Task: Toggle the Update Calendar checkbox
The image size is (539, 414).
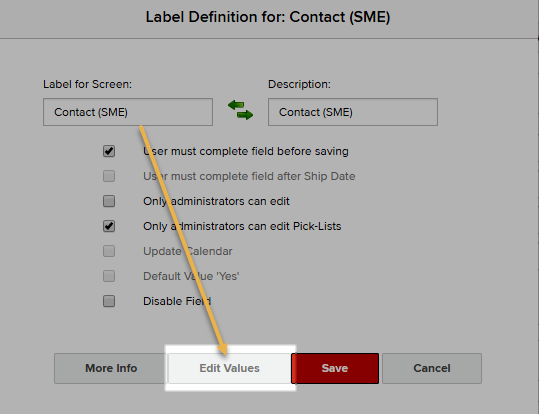Action: click(109, 251)
